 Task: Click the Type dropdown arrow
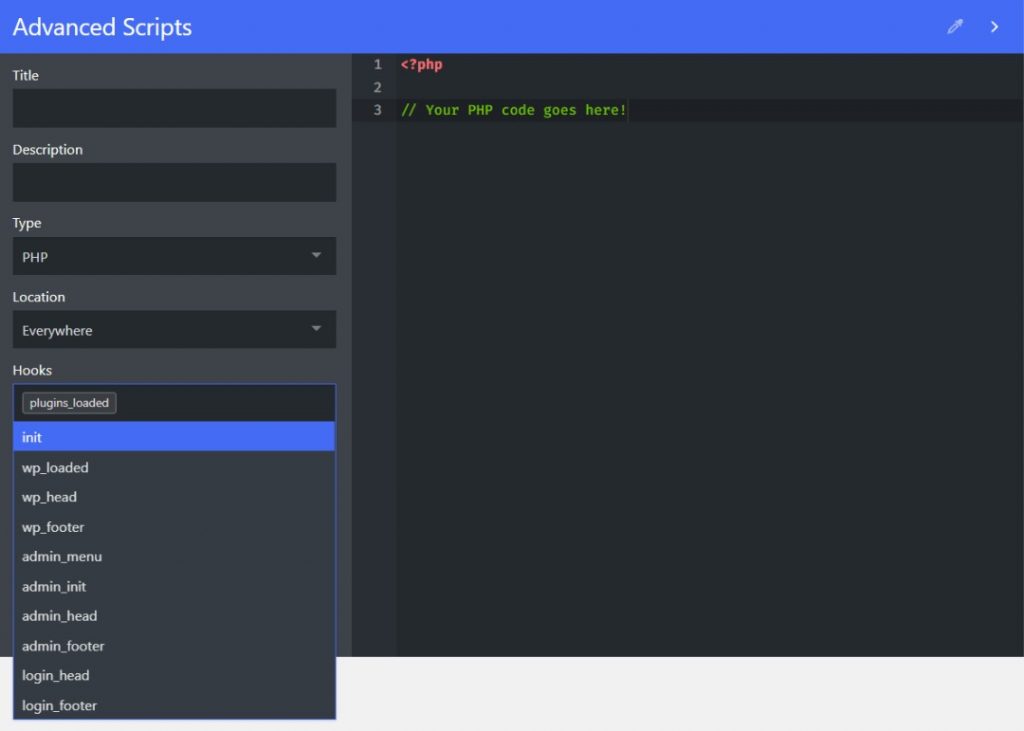pyautogui.click(x=316, y=256)
